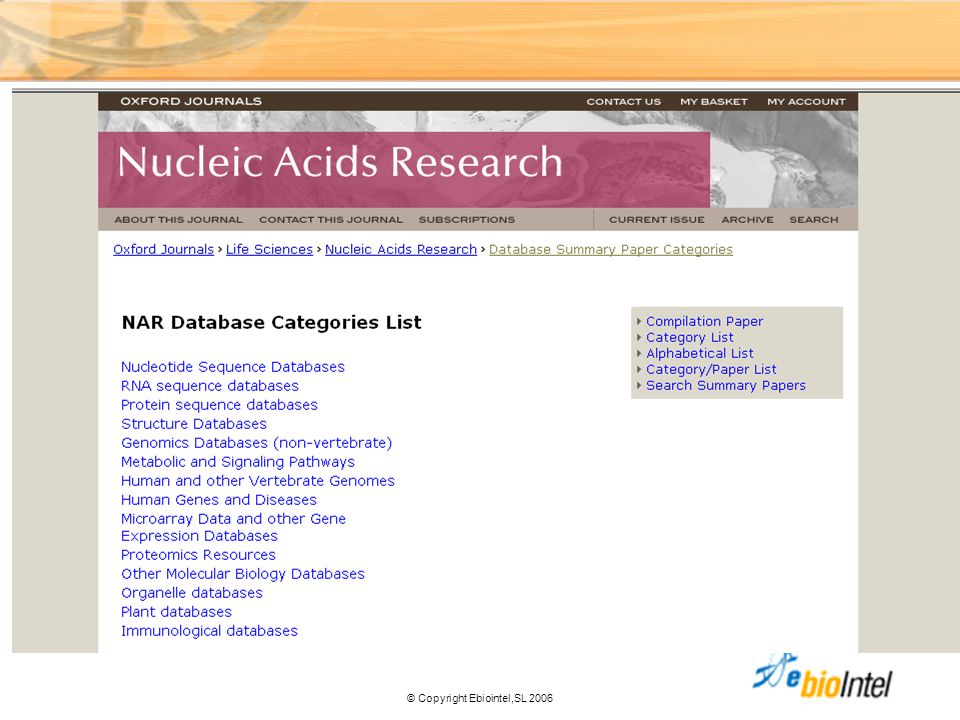Open Organelle databases category

coord(192,593)
